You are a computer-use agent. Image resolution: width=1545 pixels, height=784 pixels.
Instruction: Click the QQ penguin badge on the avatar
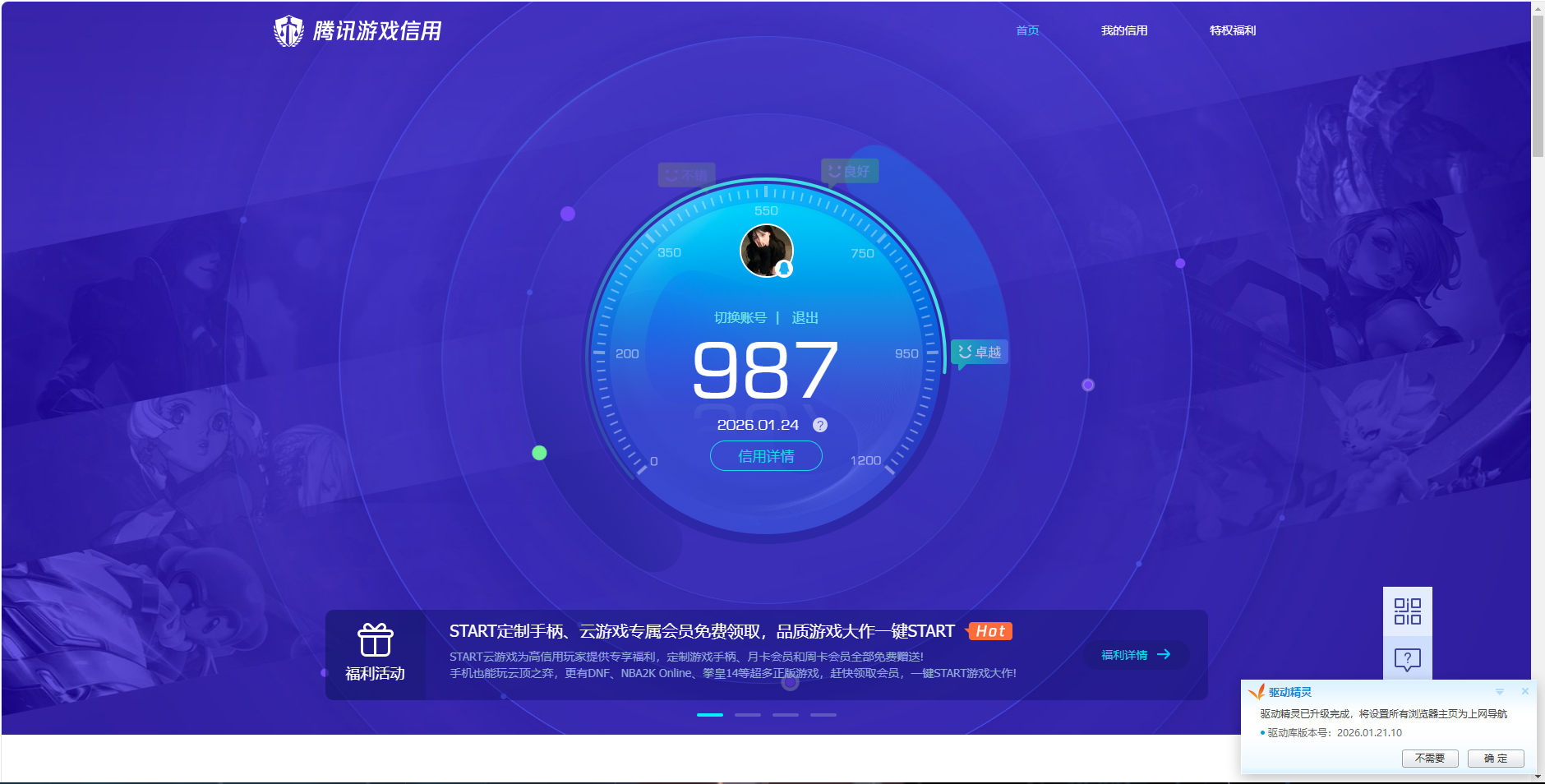[783, 269]
